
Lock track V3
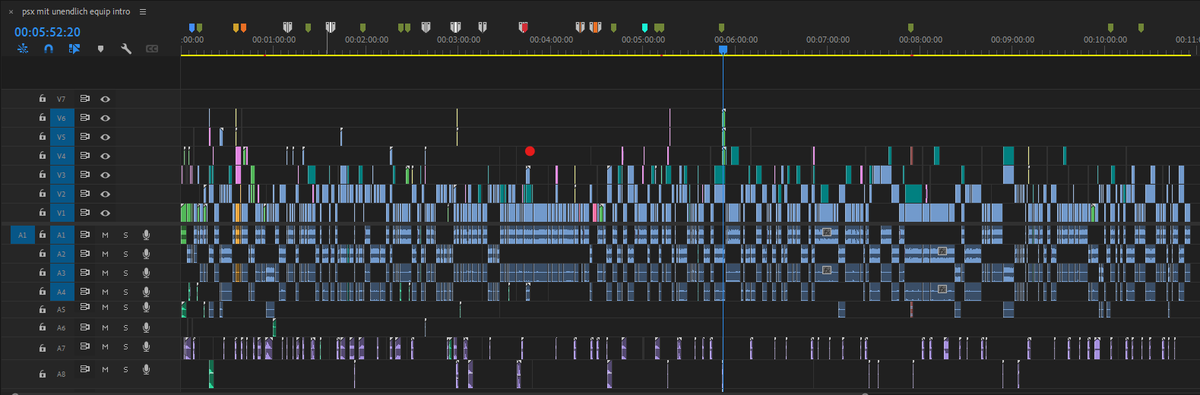point(42,175)
